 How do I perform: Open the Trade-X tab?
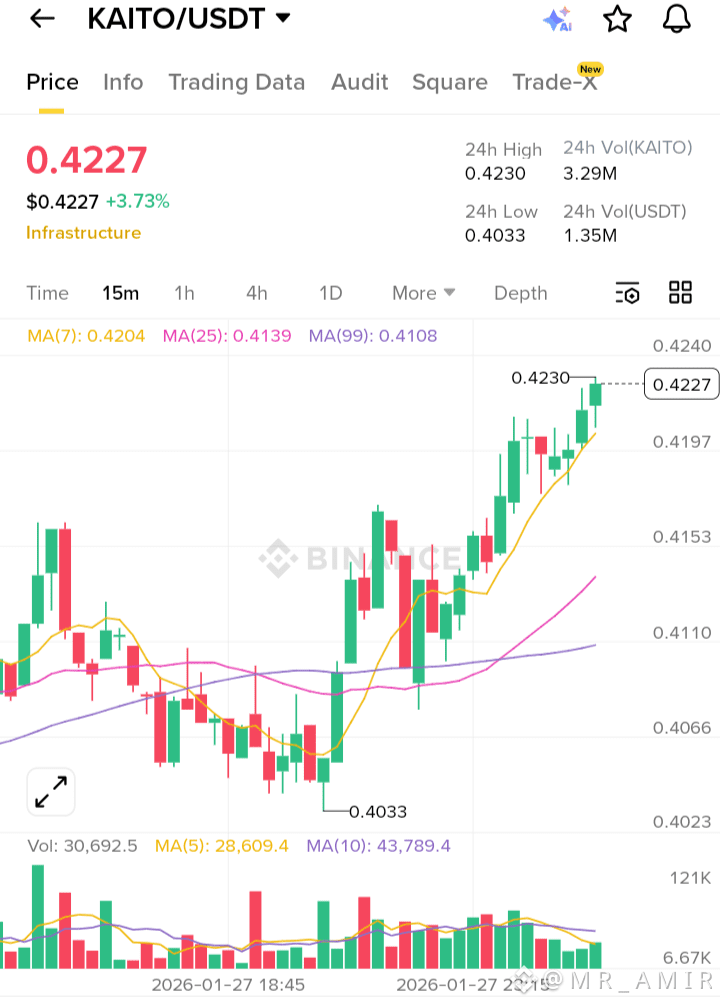point(555,82)
